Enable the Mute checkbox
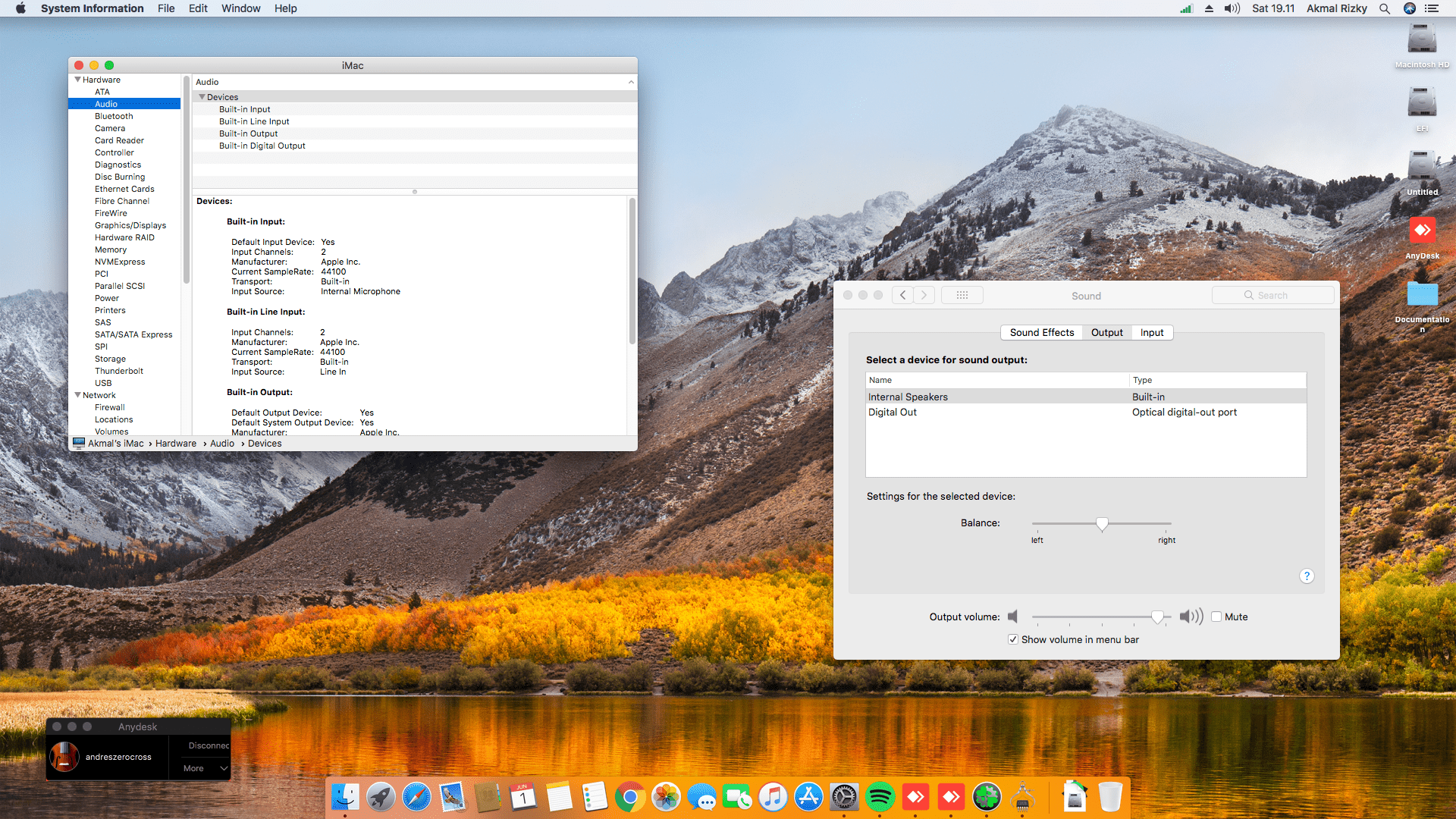Screen dimensions: 1456x819 [x=1216, y=617]
